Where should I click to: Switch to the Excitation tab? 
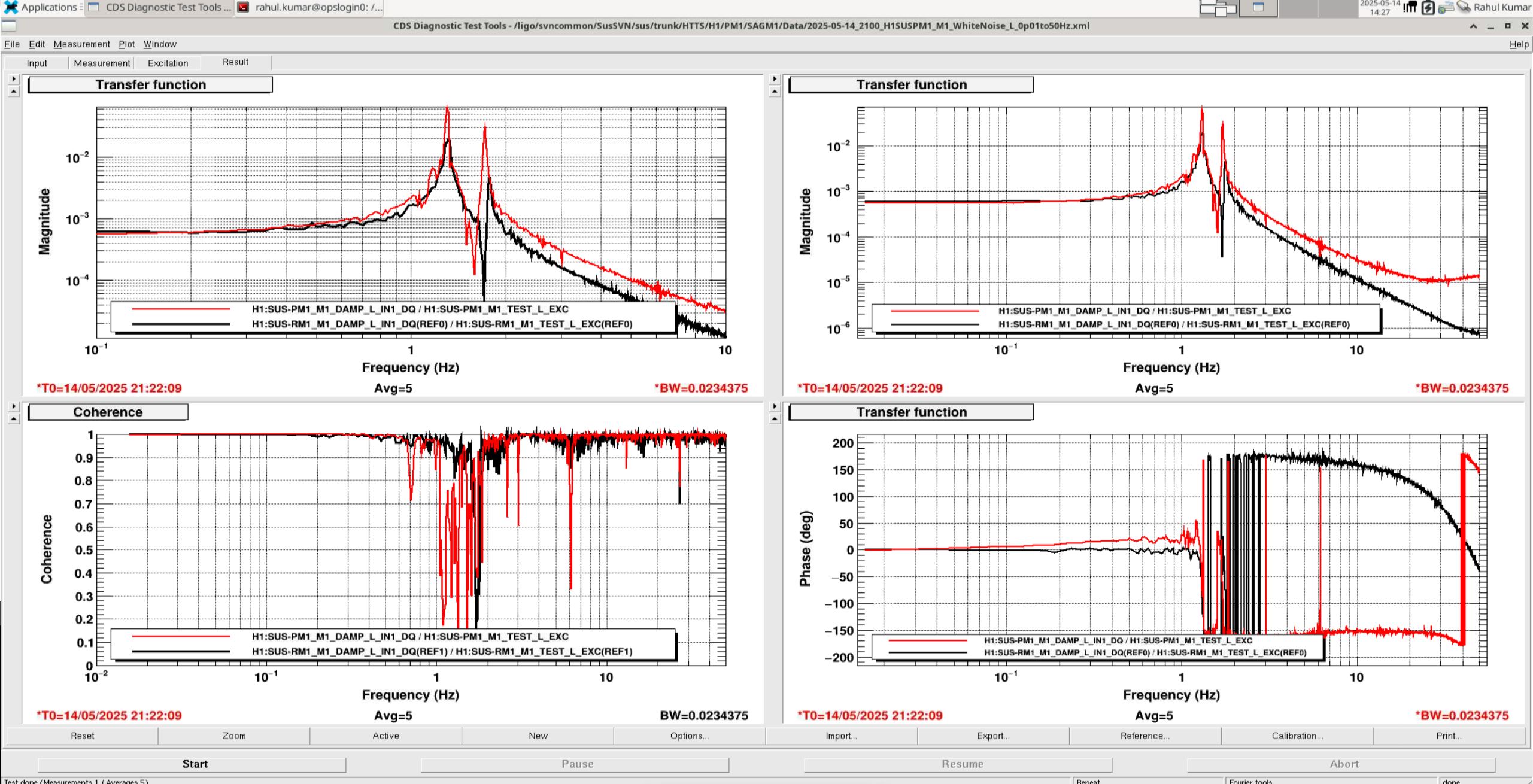pyautogui.click(x=168, y=63)
